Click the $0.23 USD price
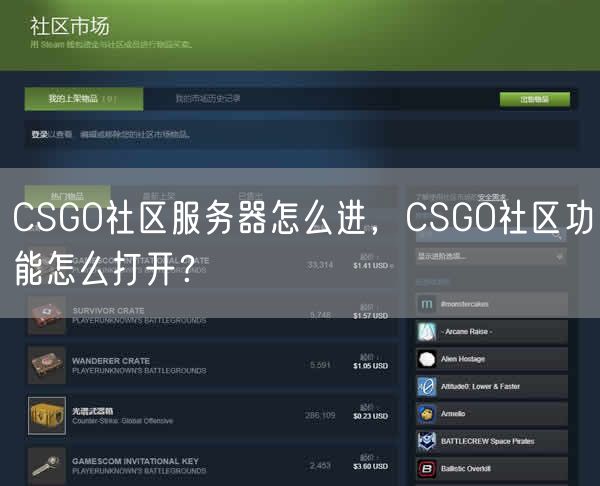The width and height of the screenshot is (600, 486). pos(370,416)
